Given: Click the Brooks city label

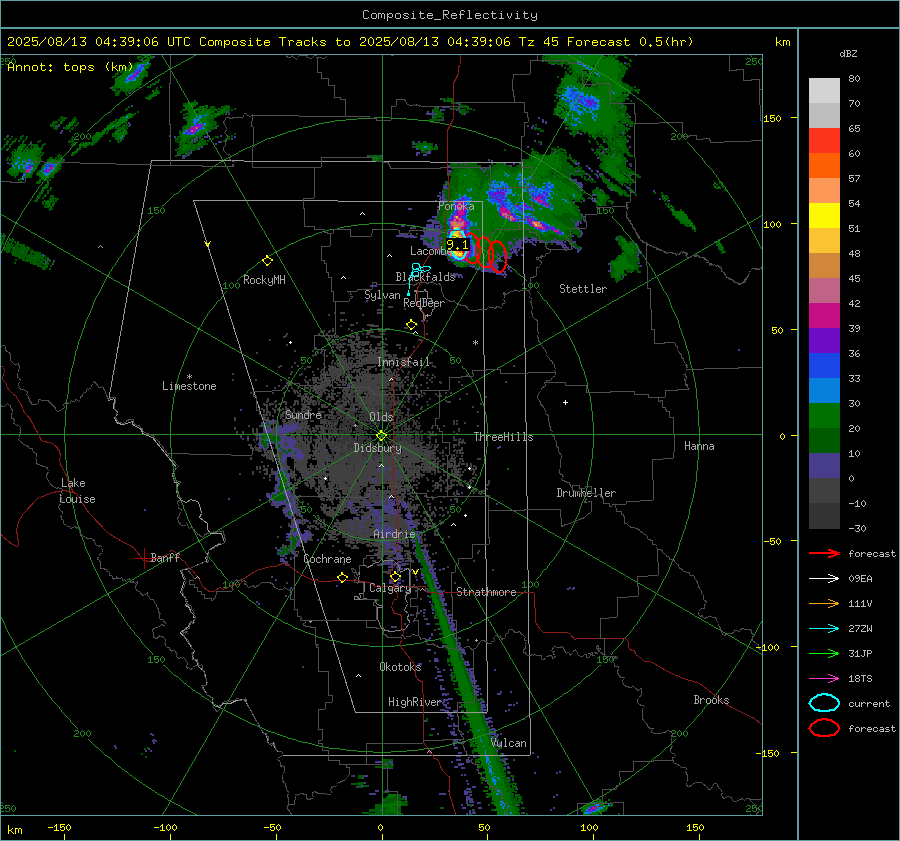Looking at the screenshot, I should point(711,700).
